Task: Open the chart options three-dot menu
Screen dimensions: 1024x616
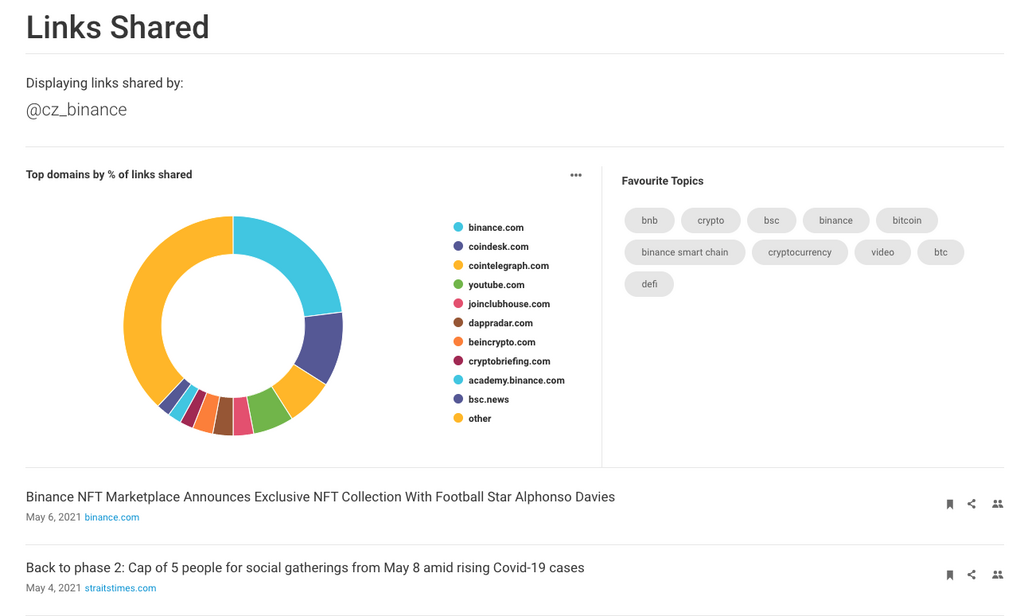Action: 576,175
